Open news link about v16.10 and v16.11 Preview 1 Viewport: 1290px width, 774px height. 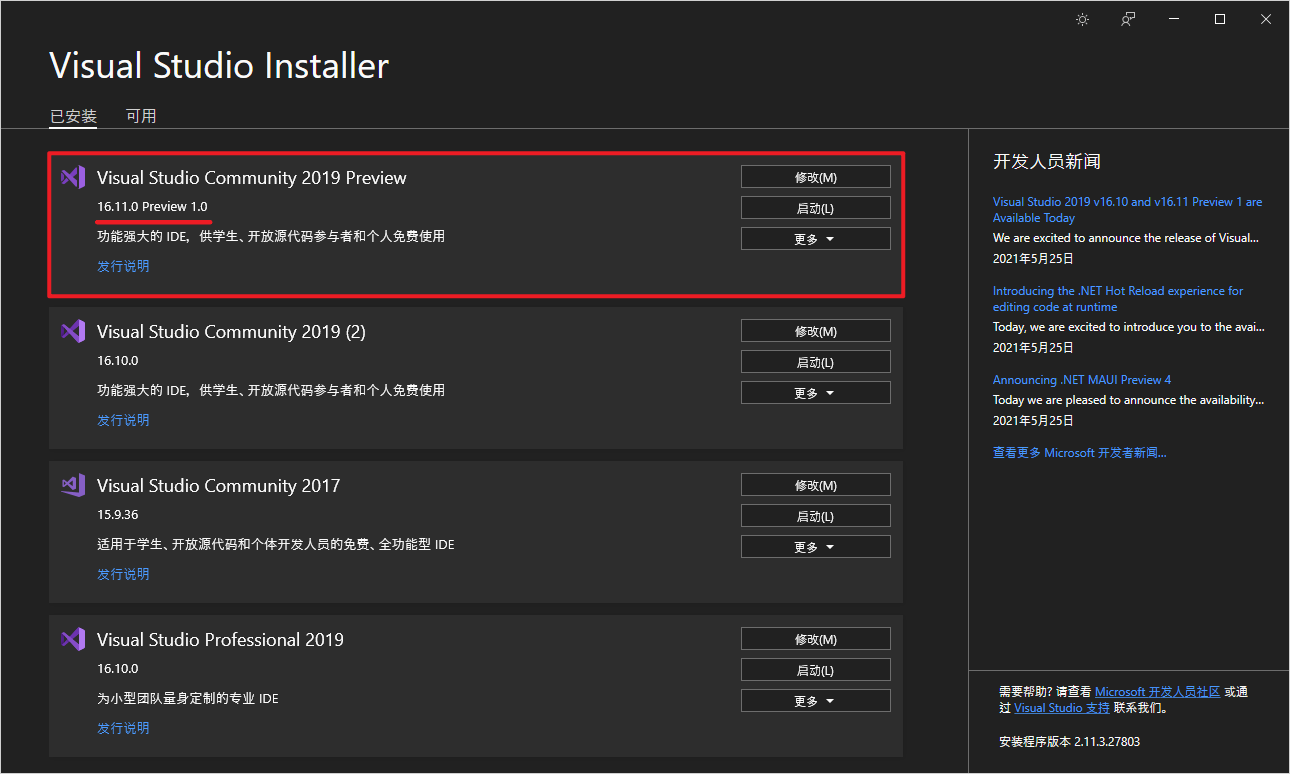click(1127, 210)
